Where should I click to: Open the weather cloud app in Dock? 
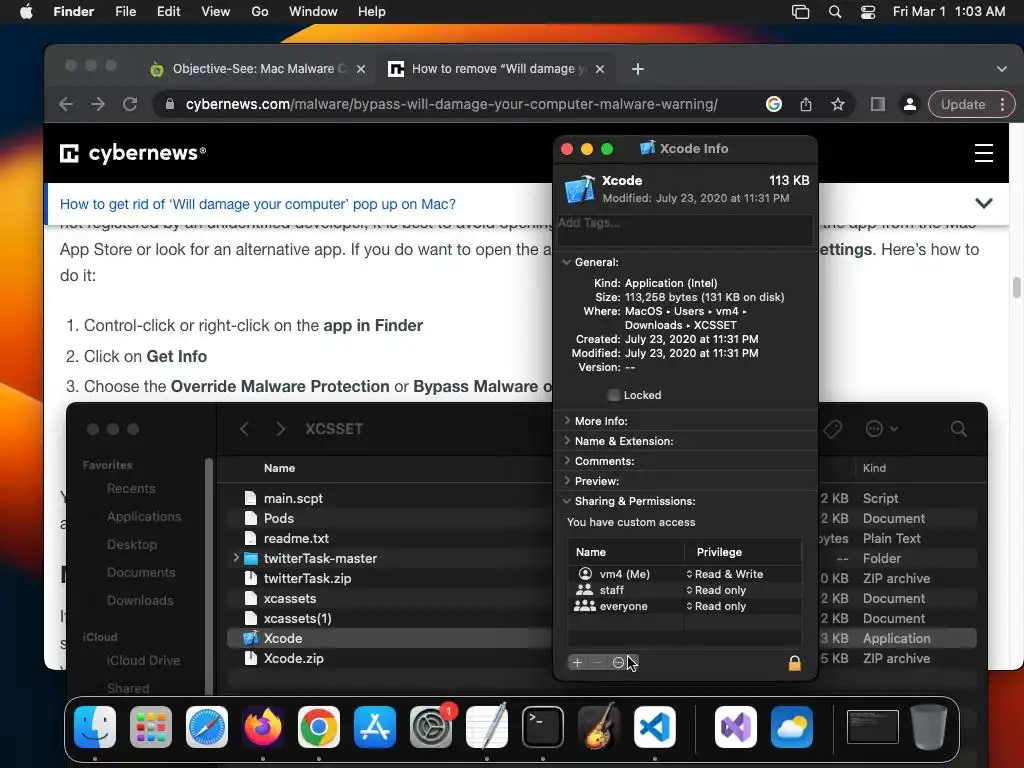(792, 727)
